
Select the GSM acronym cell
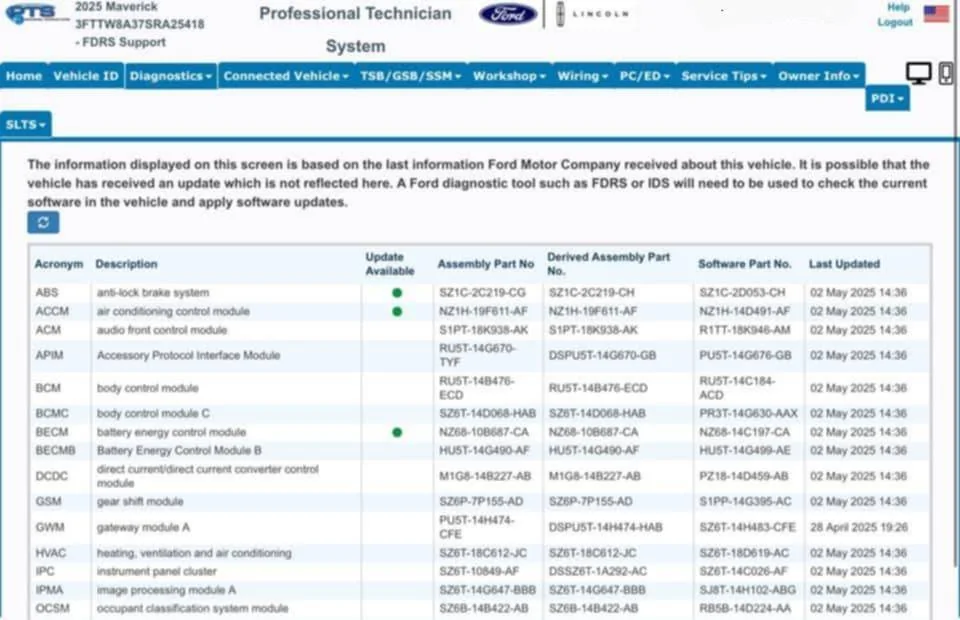click(x=48, y=501)
